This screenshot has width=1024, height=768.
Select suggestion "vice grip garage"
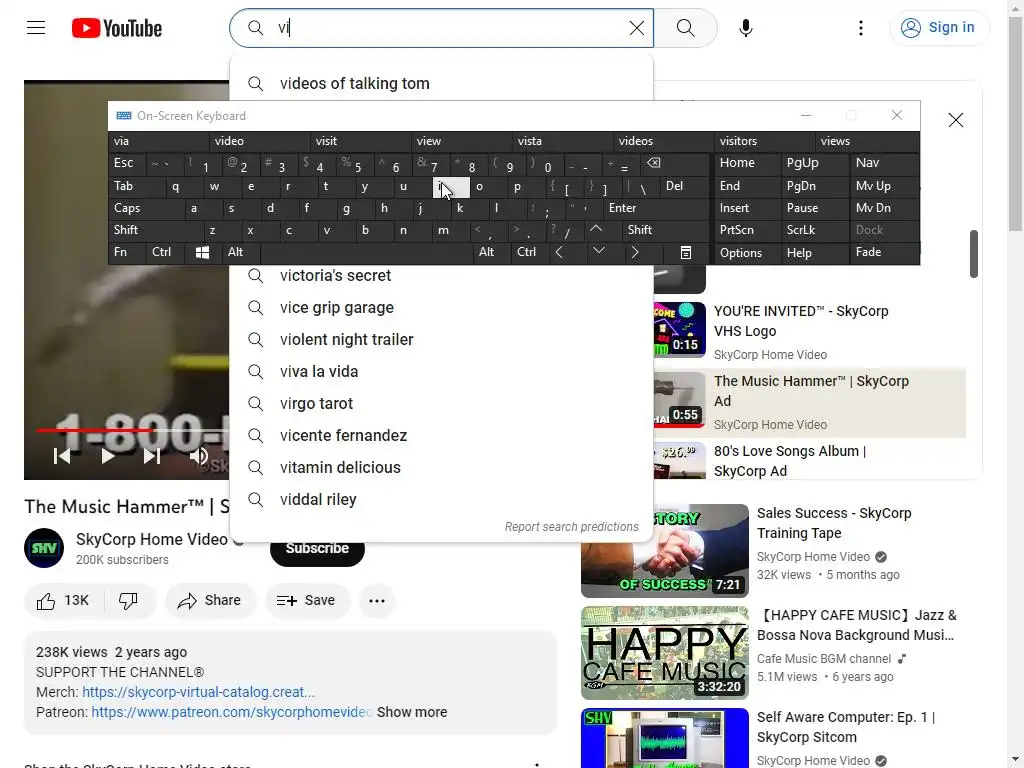(x=441, y=308)
